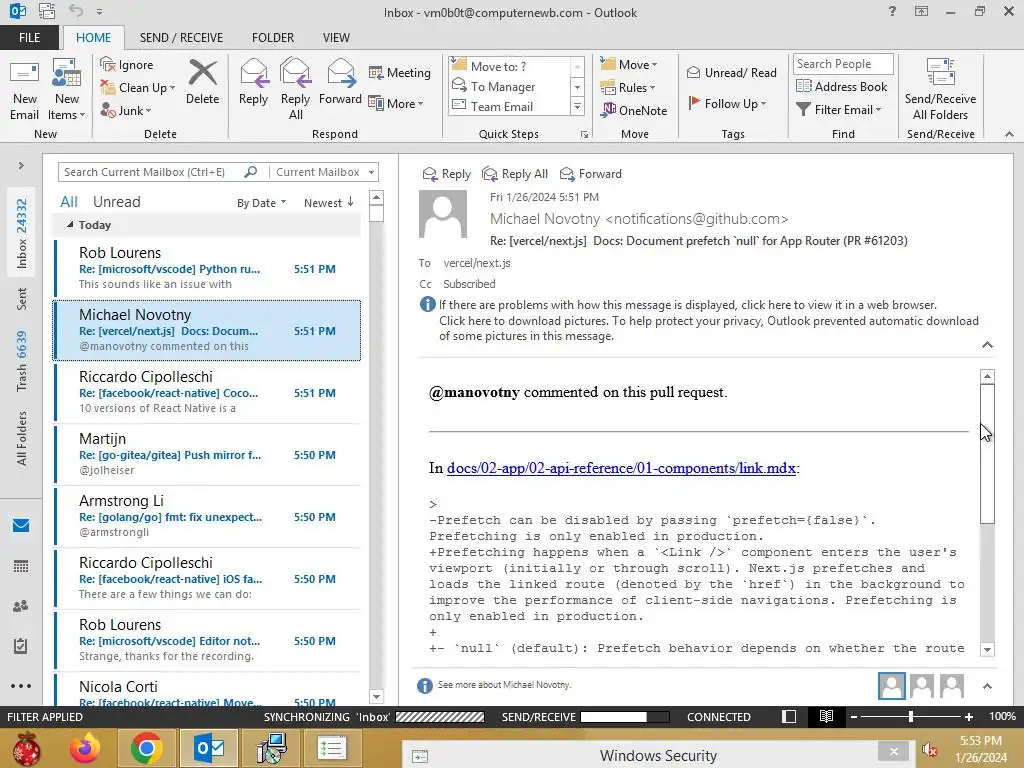Ignore the selected conversation
The width and height of the screenshot is (1024, 768).
[x=127, y=65]
